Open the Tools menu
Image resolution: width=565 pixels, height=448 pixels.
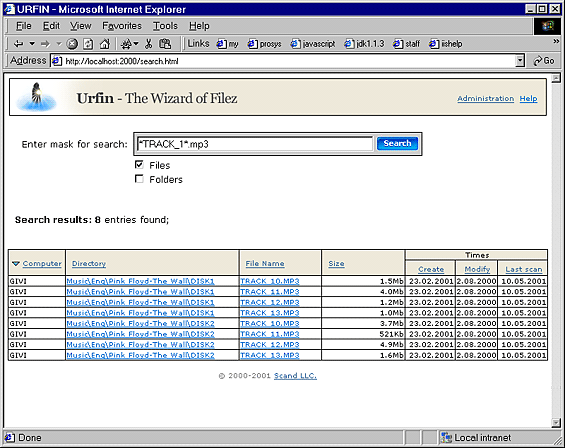click(165, 26)
